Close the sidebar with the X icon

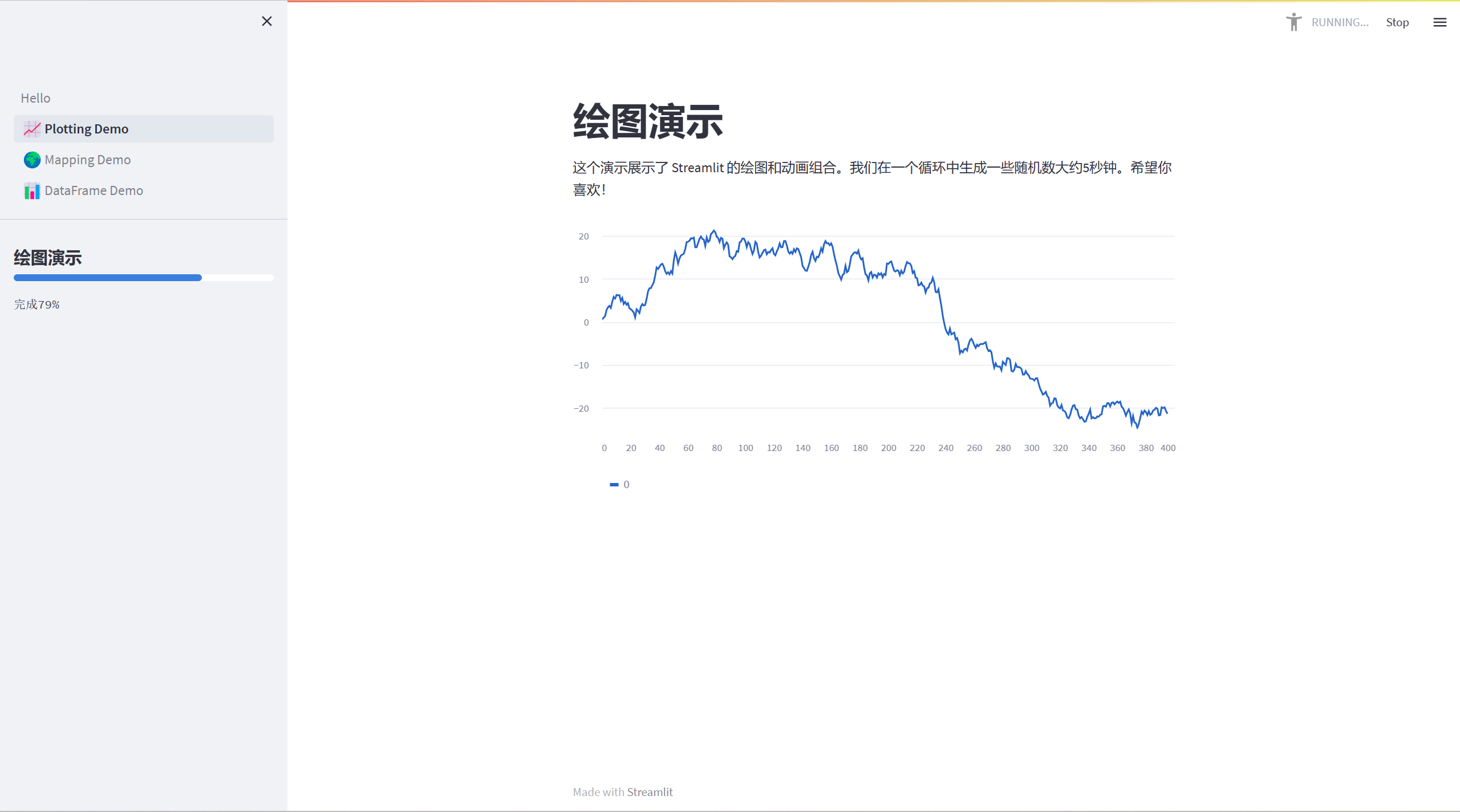[266, 21]
